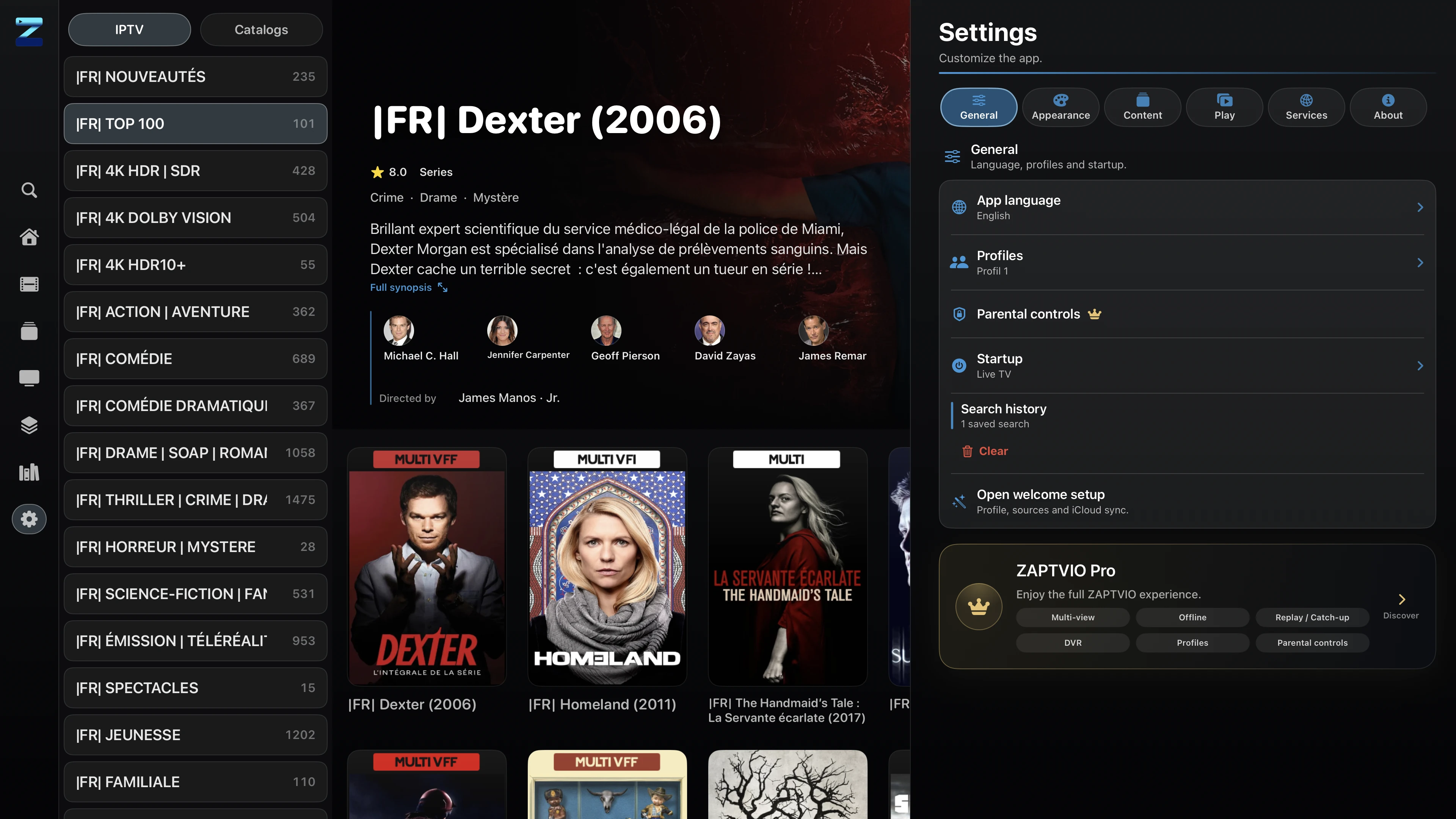
Task: Expand the Profiles row chevron
Action: click(x=1420, y=263)
